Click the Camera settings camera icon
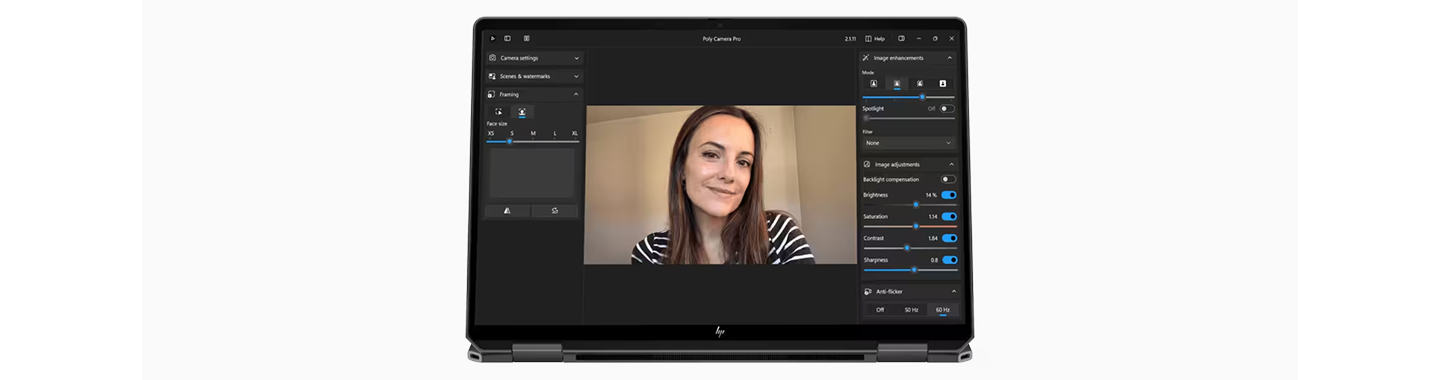The width and height of the screenshot is (1440, 380). pos(492,58)
